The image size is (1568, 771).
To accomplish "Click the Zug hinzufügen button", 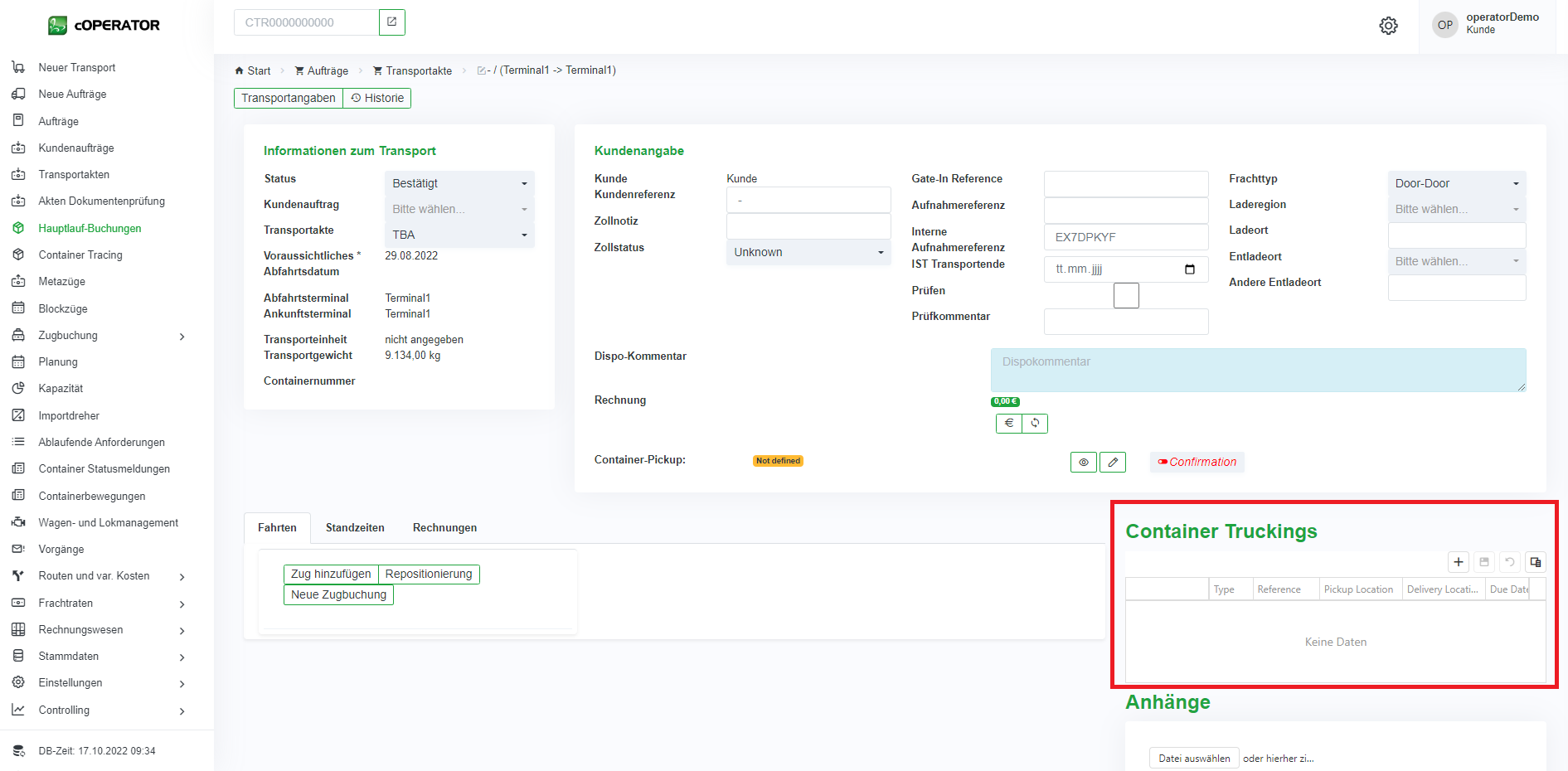I will [331, 575].
